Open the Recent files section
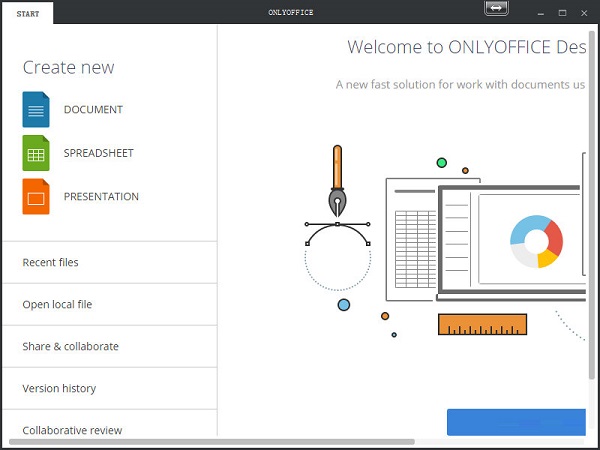The image size is (600, 450). (x=50, y=262)
